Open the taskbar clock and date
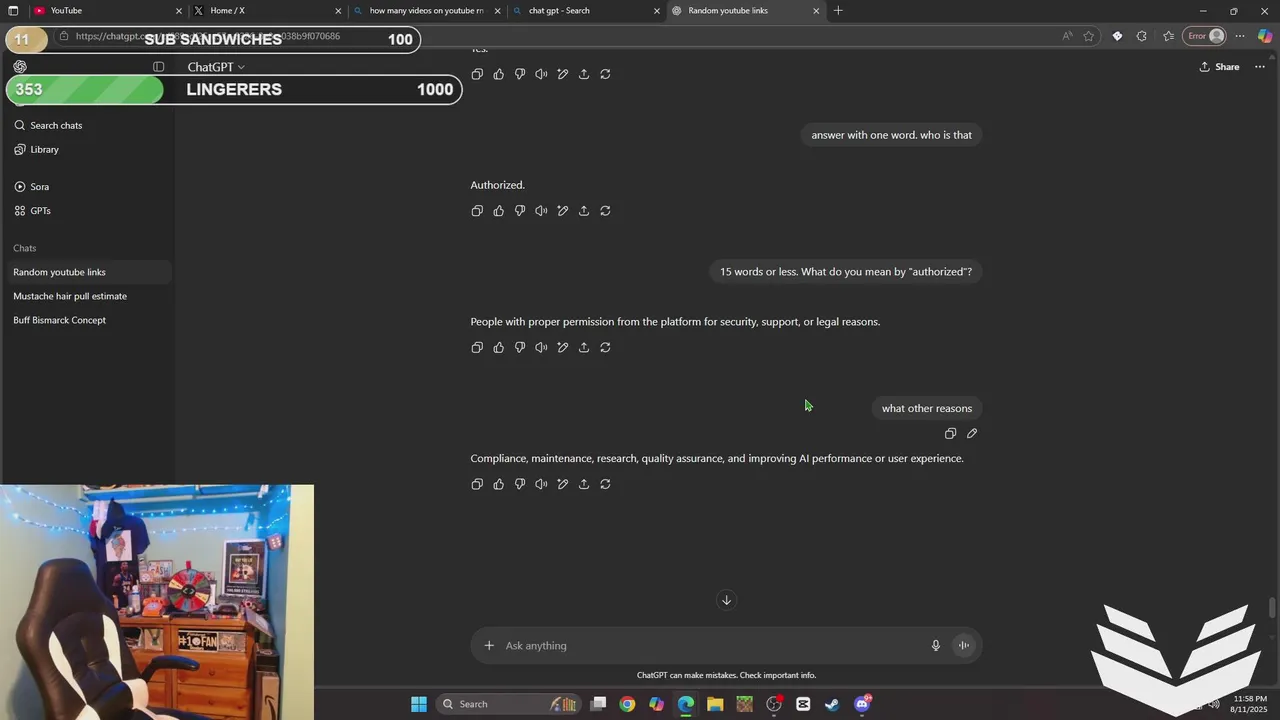The height and width of the screenshot is (720, 1280). point(1250,704)
